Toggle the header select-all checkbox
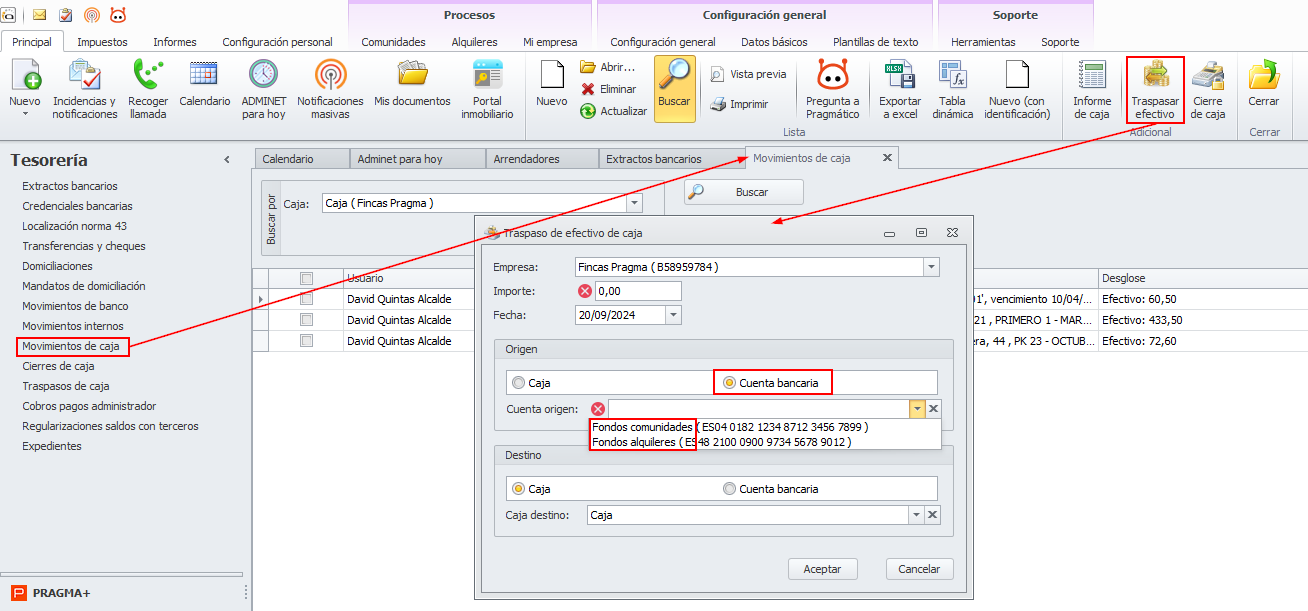Image resolution: width=1308 pixels, height=611 pixels. pyautogui.click(x=306, y=278)
